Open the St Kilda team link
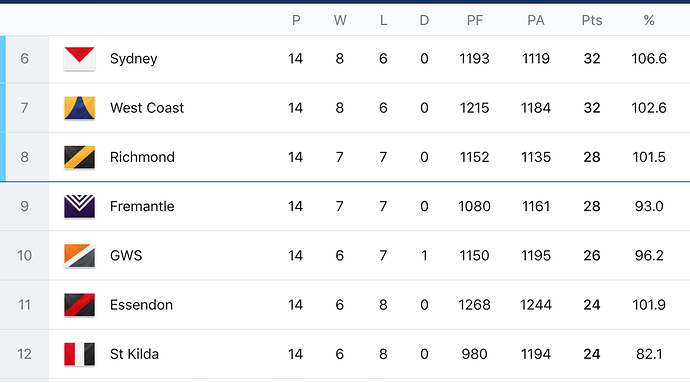The image size is (690, 383). (134, 354)
